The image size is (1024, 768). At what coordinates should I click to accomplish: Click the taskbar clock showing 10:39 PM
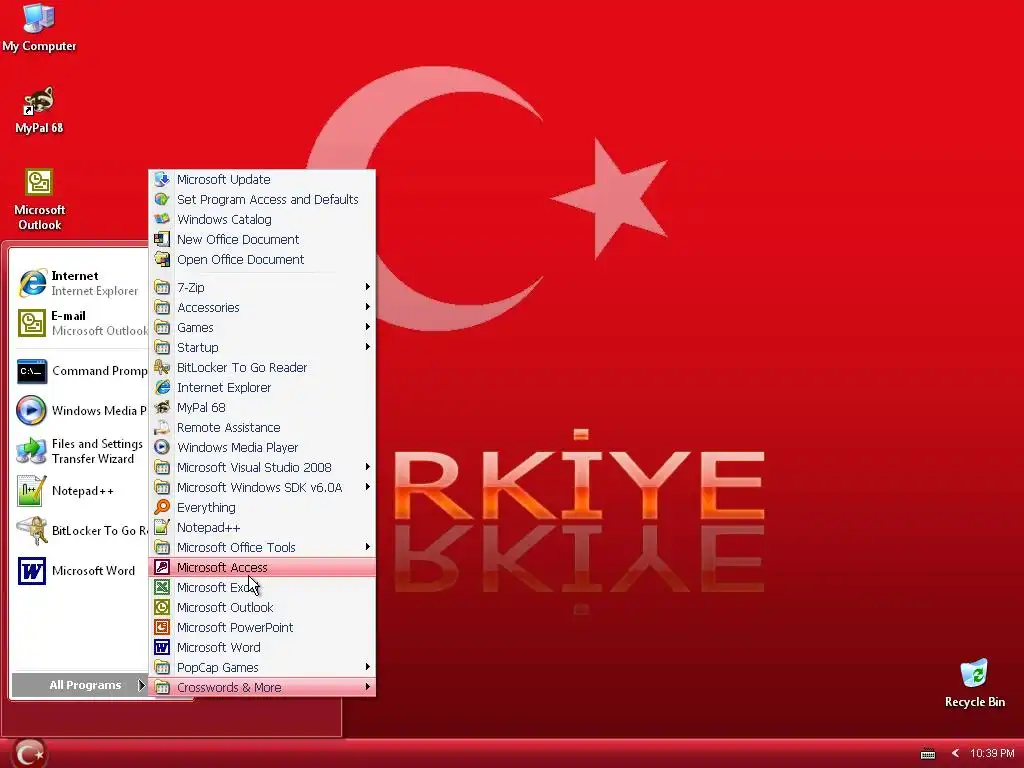click(x=992, y=754)
